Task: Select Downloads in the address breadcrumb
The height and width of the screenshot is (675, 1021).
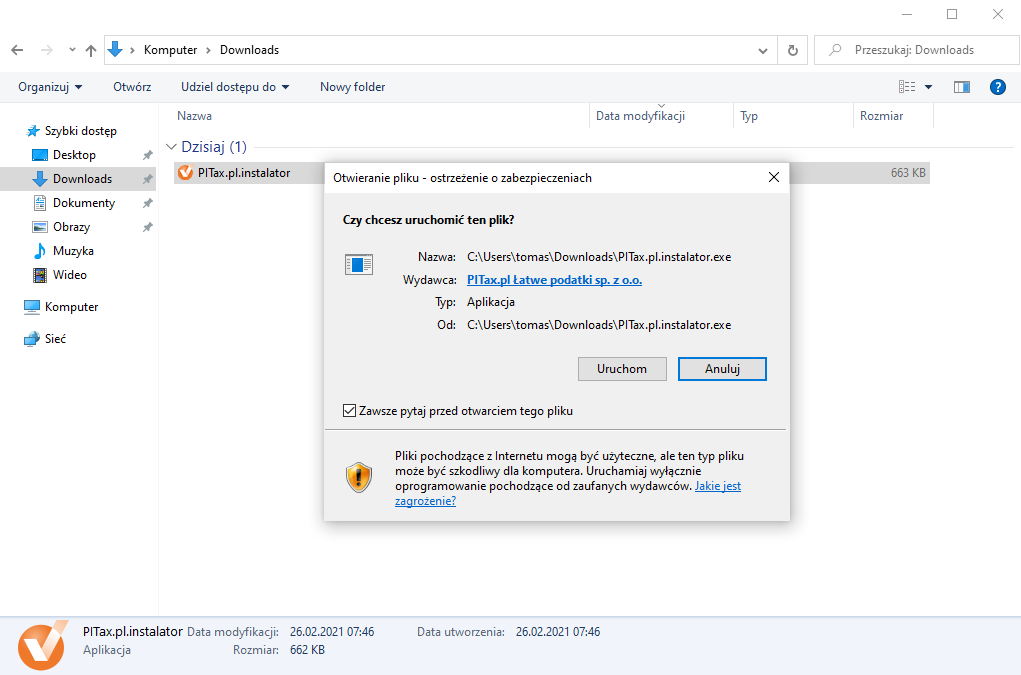Action: coord(249,50)
